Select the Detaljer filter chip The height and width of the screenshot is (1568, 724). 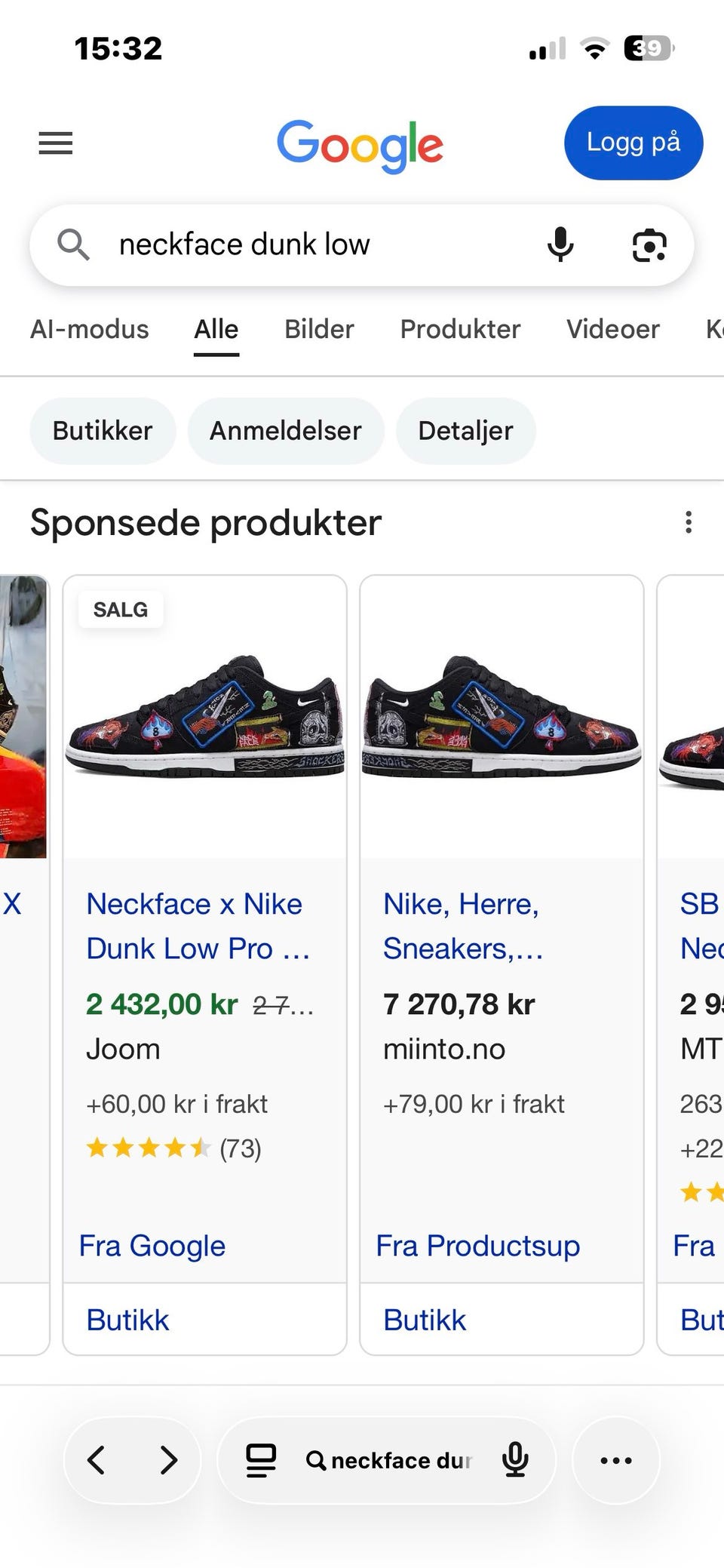466,431
